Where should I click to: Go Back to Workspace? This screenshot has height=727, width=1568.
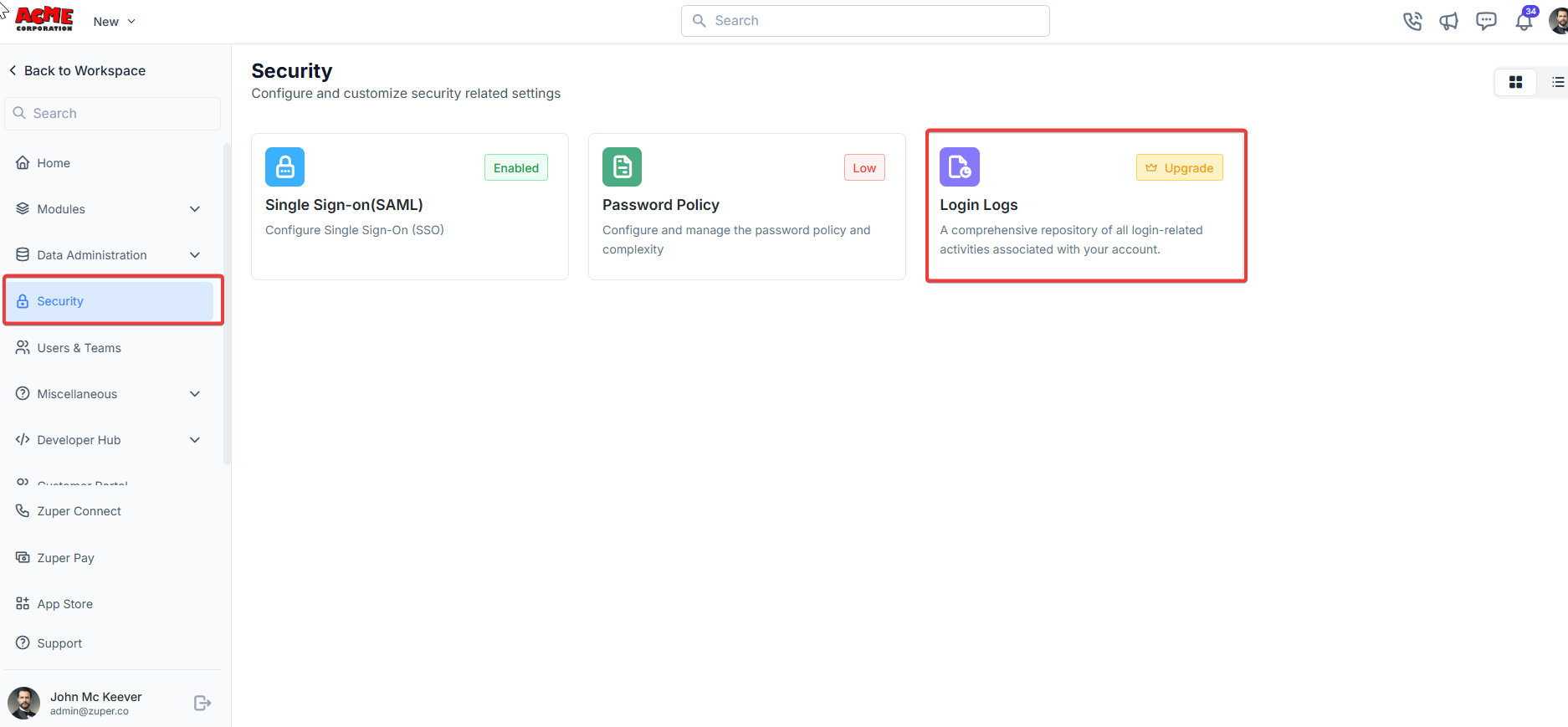click(x=77, y=70)
